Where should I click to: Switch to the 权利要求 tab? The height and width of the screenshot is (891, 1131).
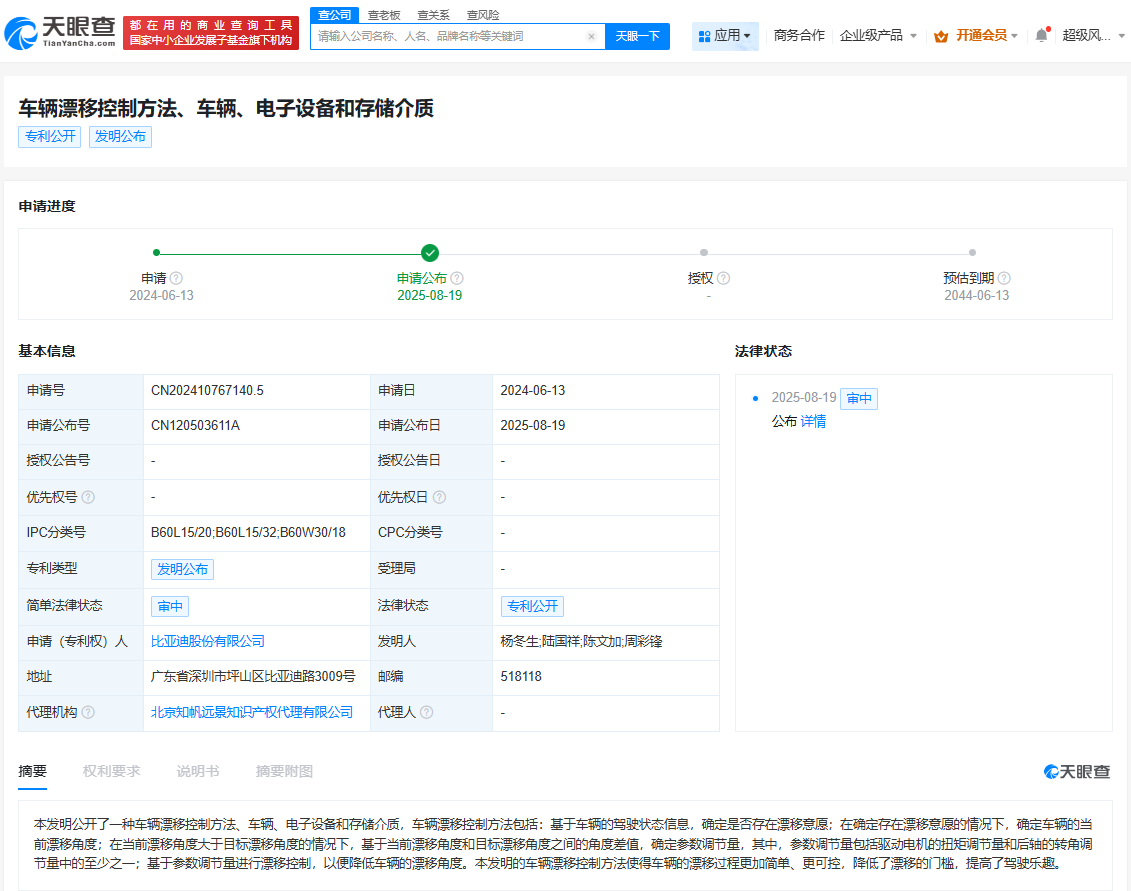(112, 771)
